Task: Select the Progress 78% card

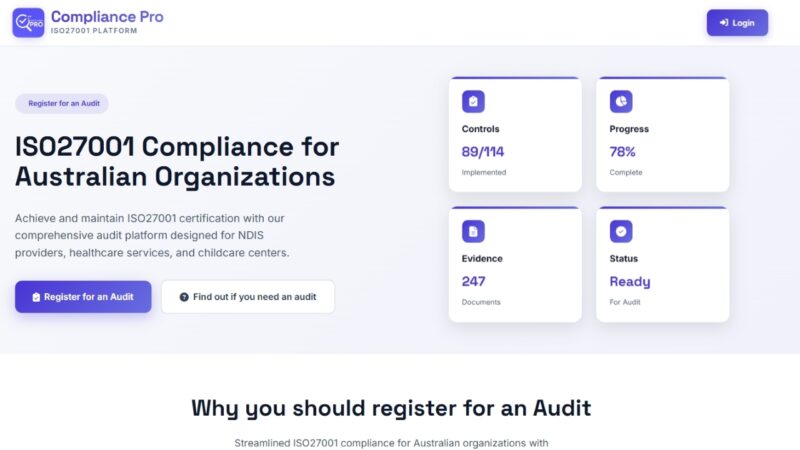Action: click(662, 135)
